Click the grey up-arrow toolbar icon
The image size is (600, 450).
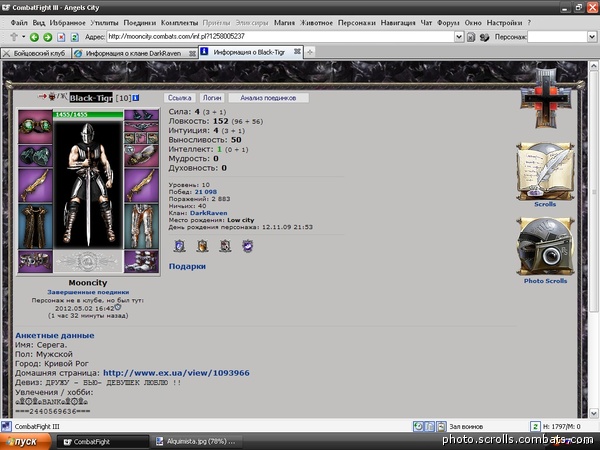coord(14,37)
